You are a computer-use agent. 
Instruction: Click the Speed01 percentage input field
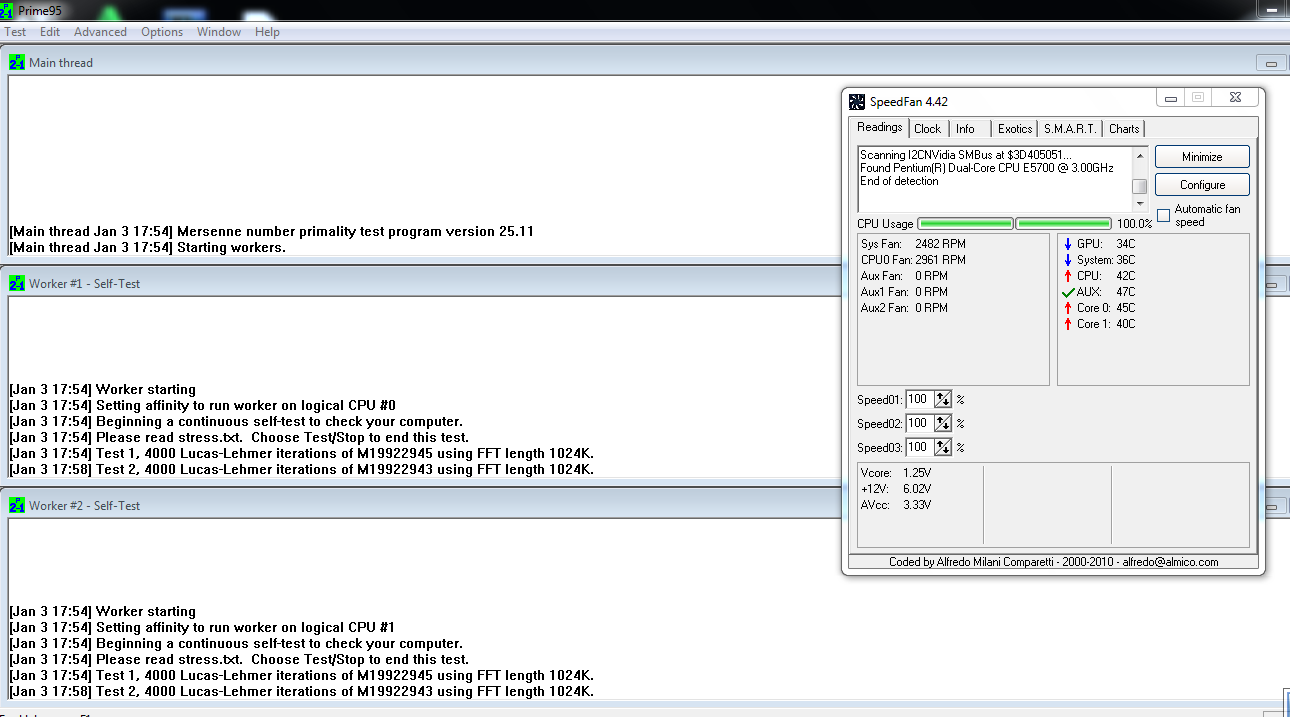click(919, 399)
